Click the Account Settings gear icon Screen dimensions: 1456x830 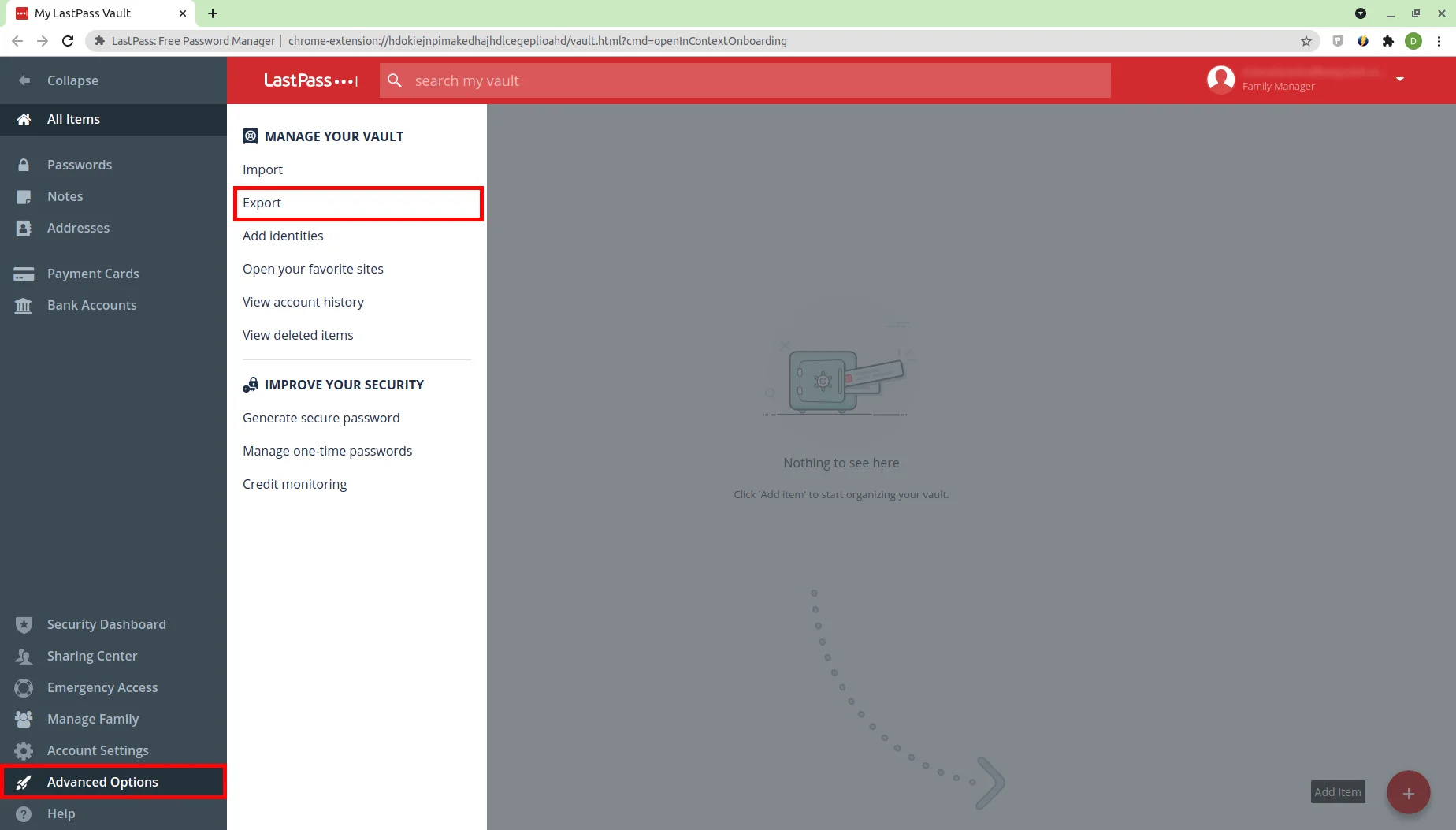tap(24, 750)
